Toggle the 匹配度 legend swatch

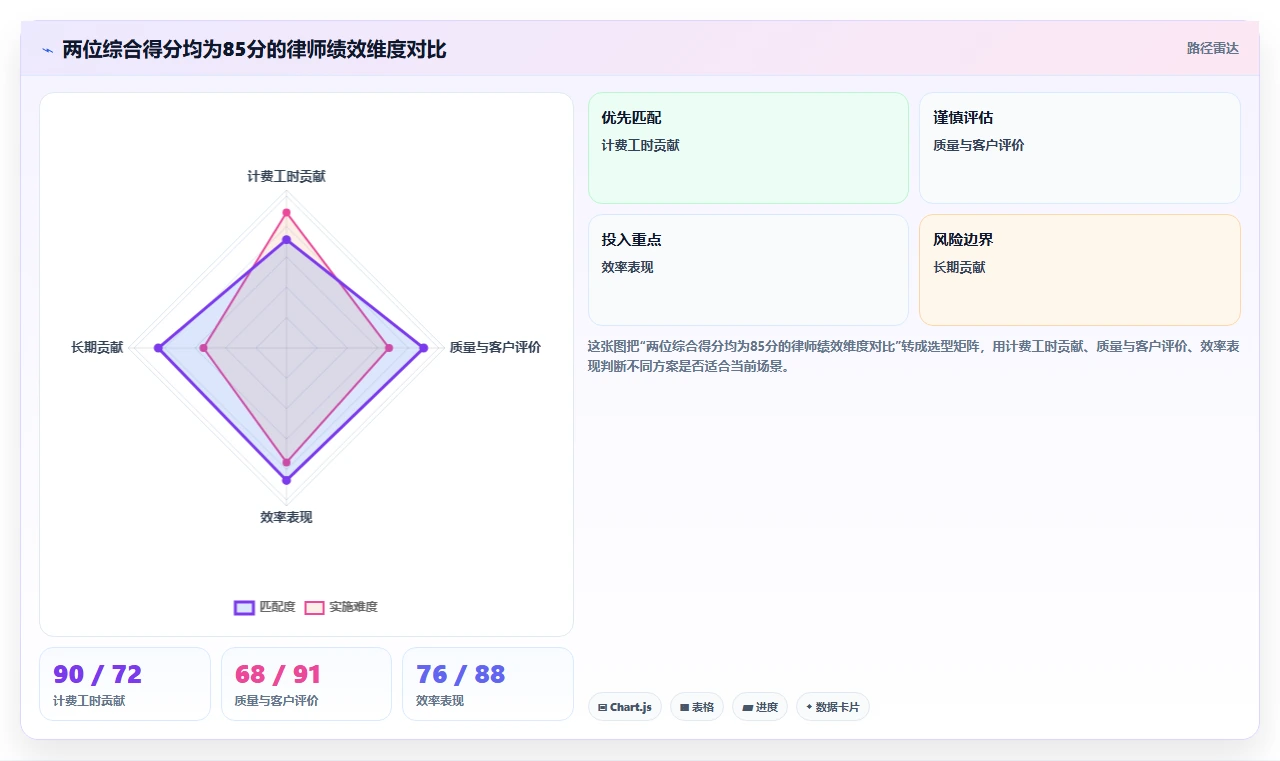[x=244, y=607]
